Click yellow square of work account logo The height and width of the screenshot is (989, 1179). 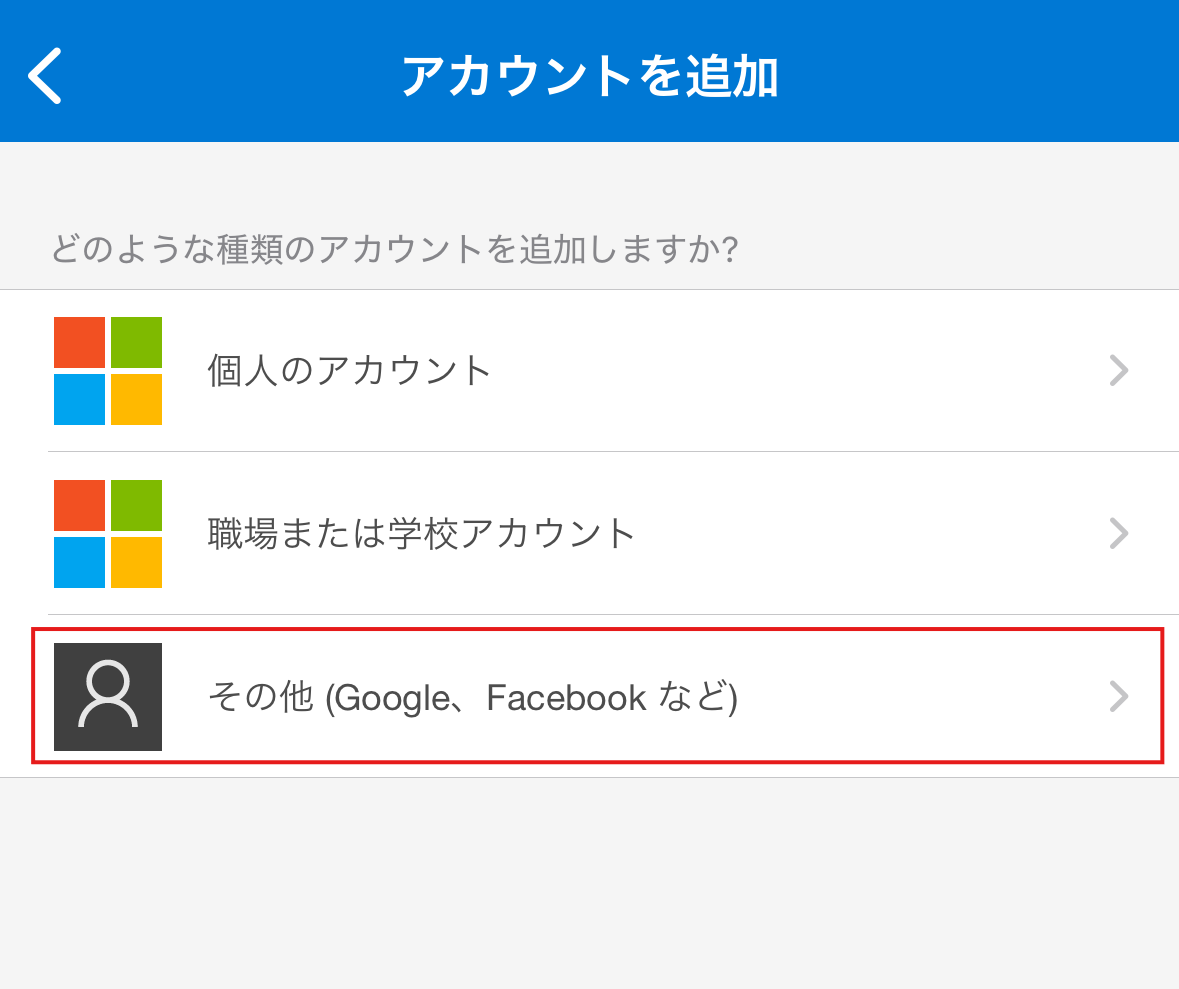point(137,563)
